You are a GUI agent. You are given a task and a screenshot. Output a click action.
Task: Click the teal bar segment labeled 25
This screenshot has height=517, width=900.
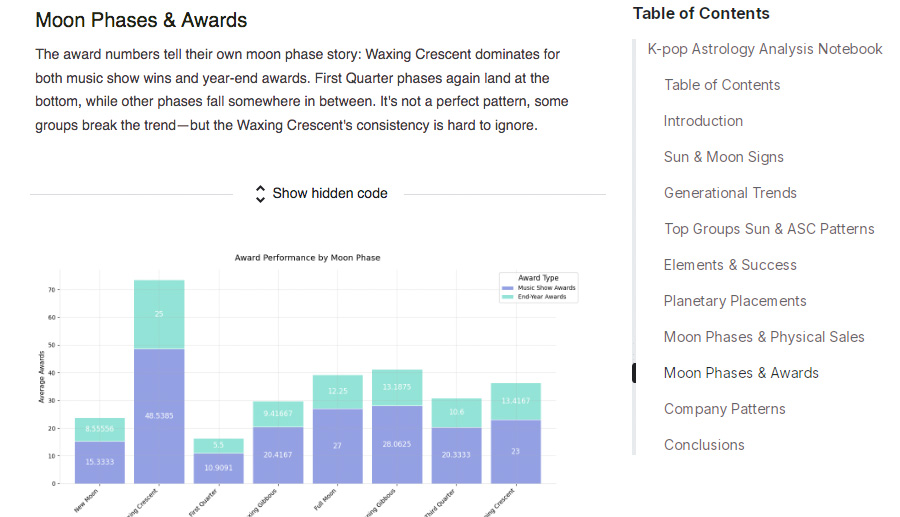click(x=159, y=314)
